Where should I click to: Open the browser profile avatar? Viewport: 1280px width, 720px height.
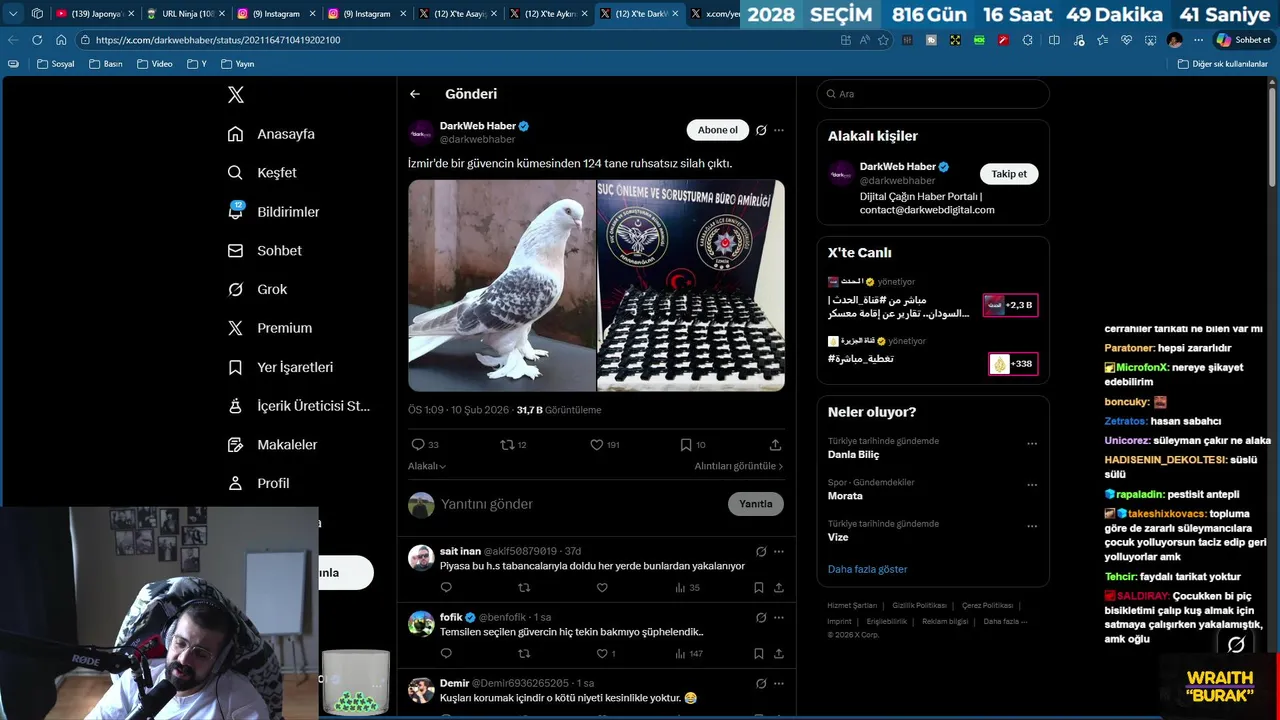click(1174, 40)
